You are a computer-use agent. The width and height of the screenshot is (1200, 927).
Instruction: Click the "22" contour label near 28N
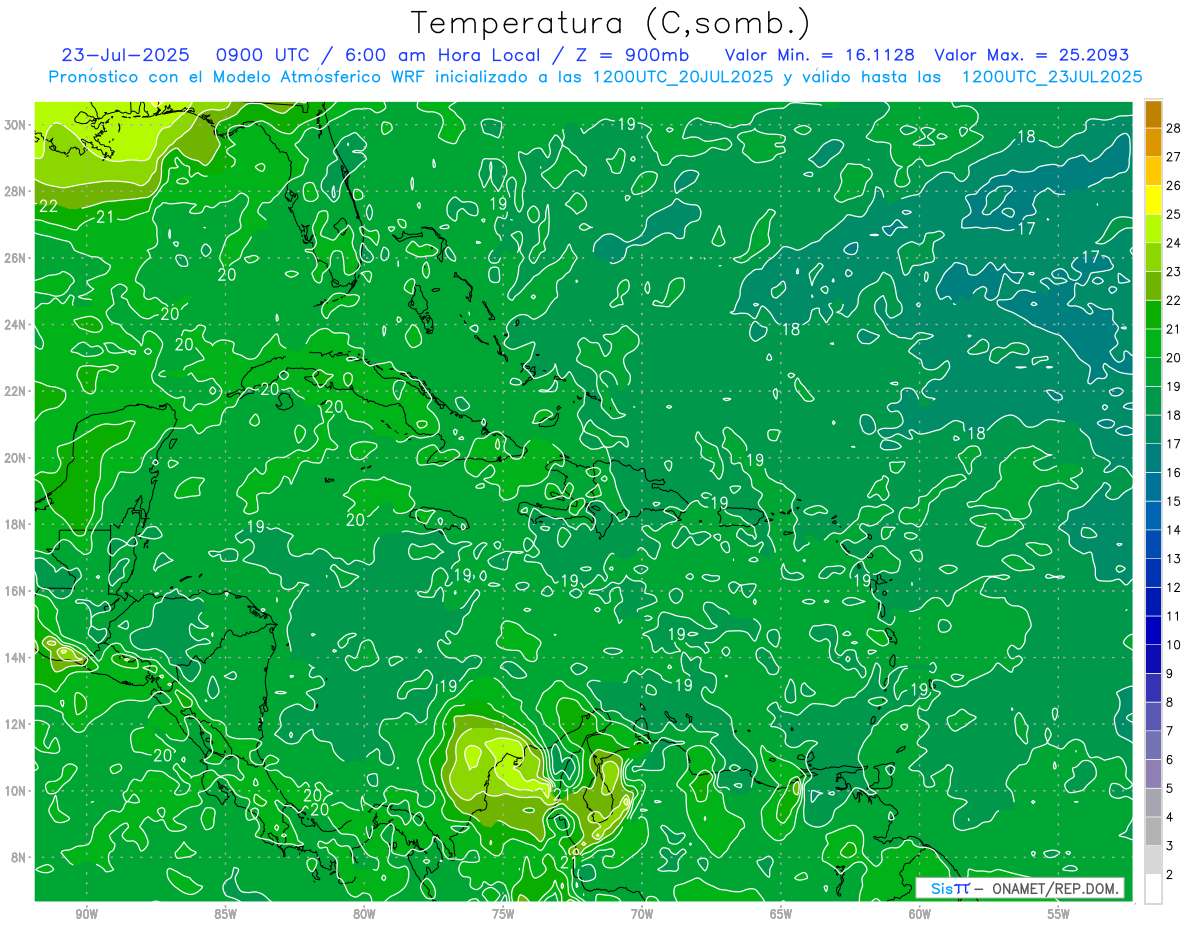(48, 206)
